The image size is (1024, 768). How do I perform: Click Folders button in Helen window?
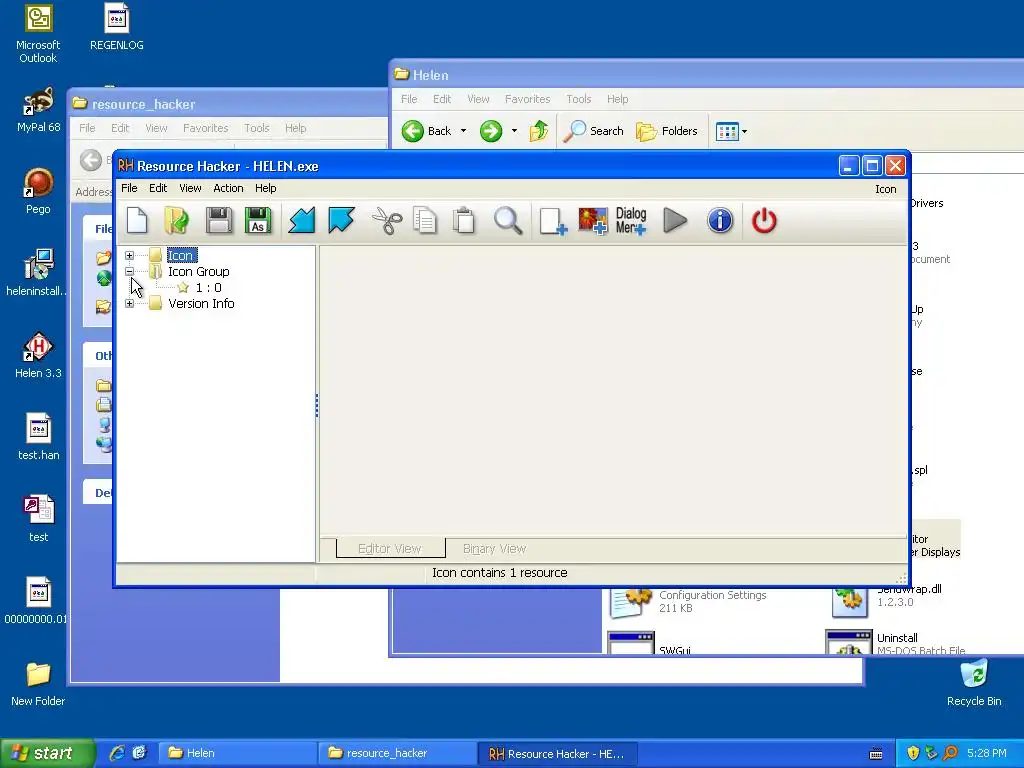(667, 131)
